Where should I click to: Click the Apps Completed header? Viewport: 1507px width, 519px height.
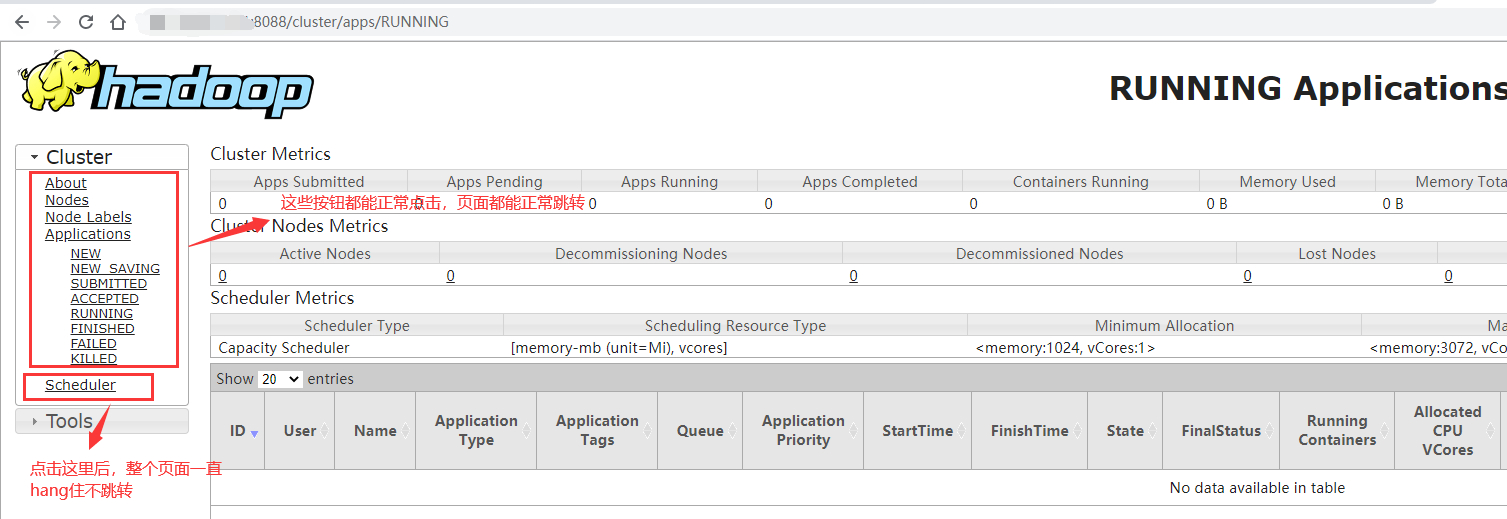[x=860, y=182]
